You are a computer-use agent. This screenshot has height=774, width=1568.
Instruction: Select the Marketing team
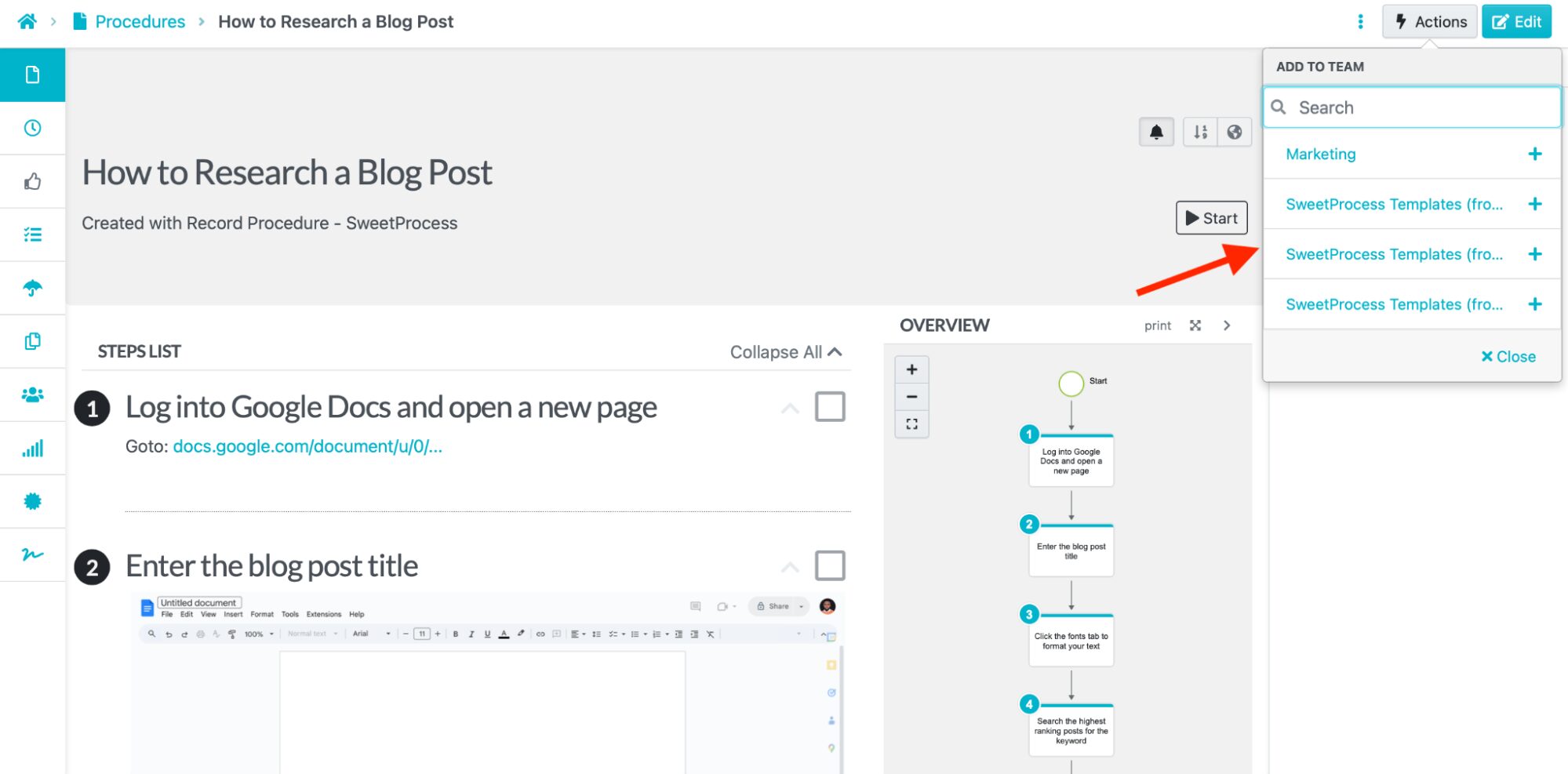pyautogui.click(x=1320, y=154)
